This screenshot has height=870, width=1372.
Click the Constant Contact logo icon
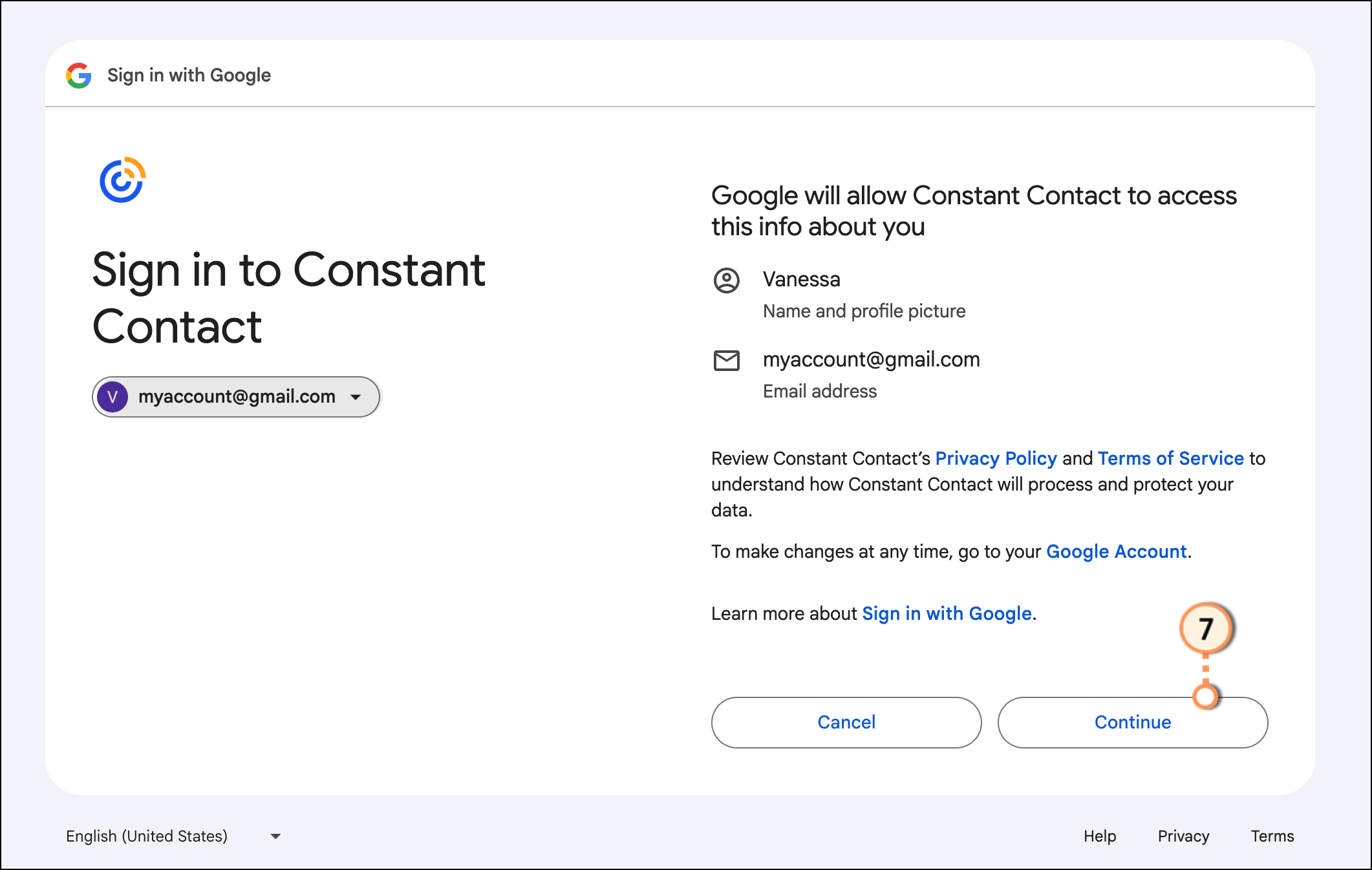coord(122,180)
